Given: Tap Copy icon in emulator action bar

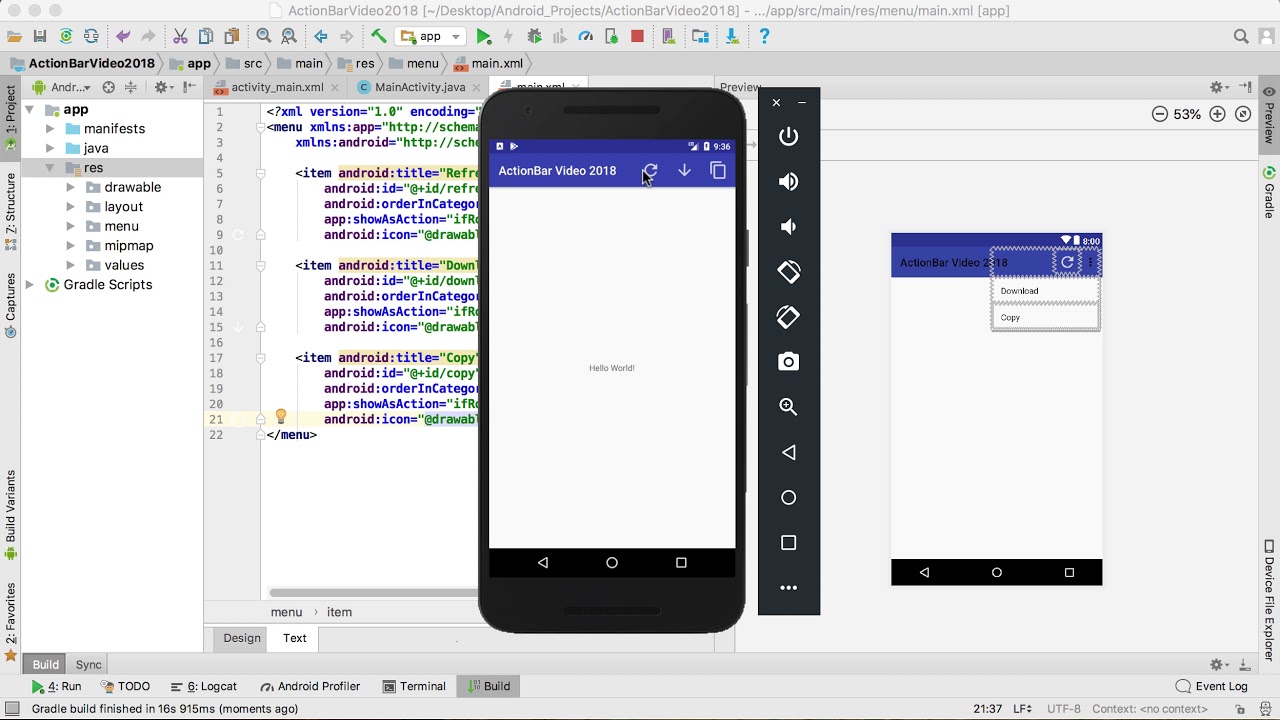Looking at the screenshot, I should click(718, 171).
